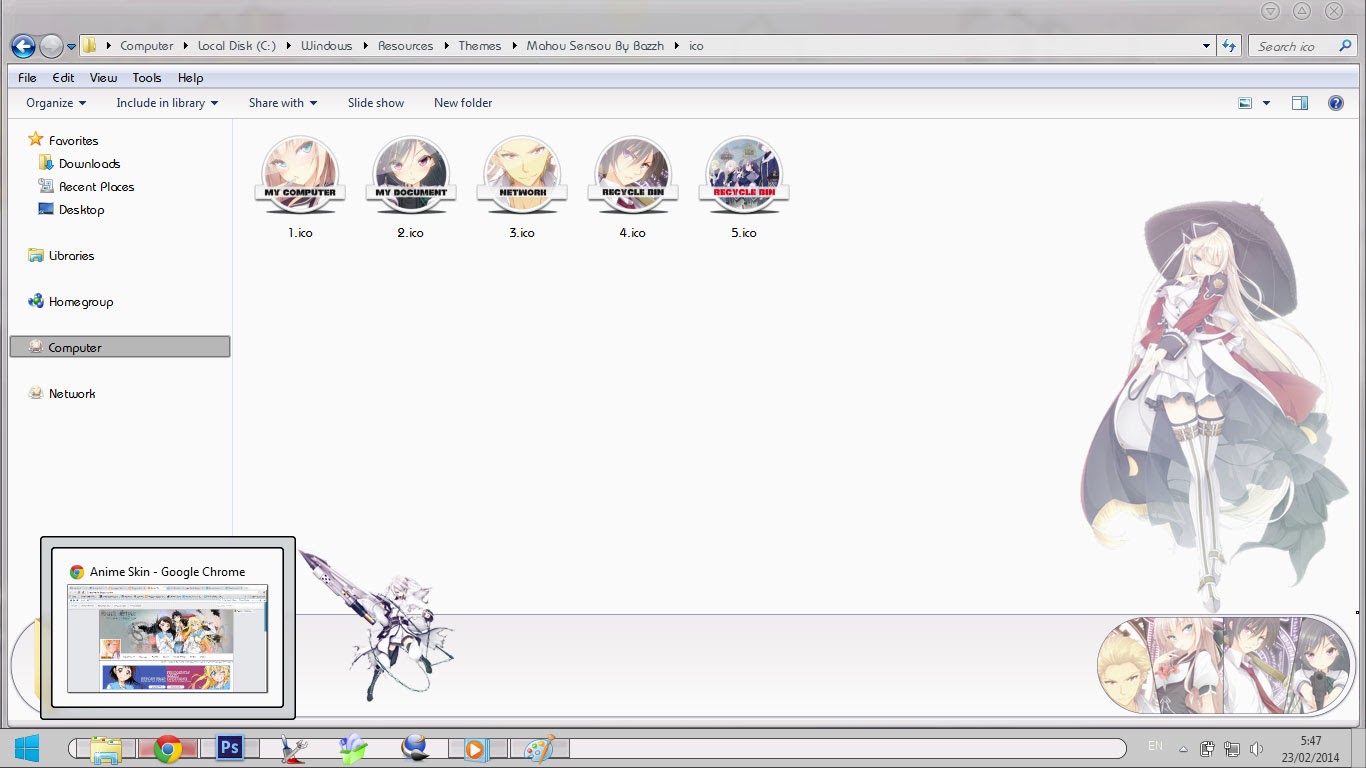Select the 3.ico Network icon file
The width and height of the screenshot is (1366, 768).
522,187
